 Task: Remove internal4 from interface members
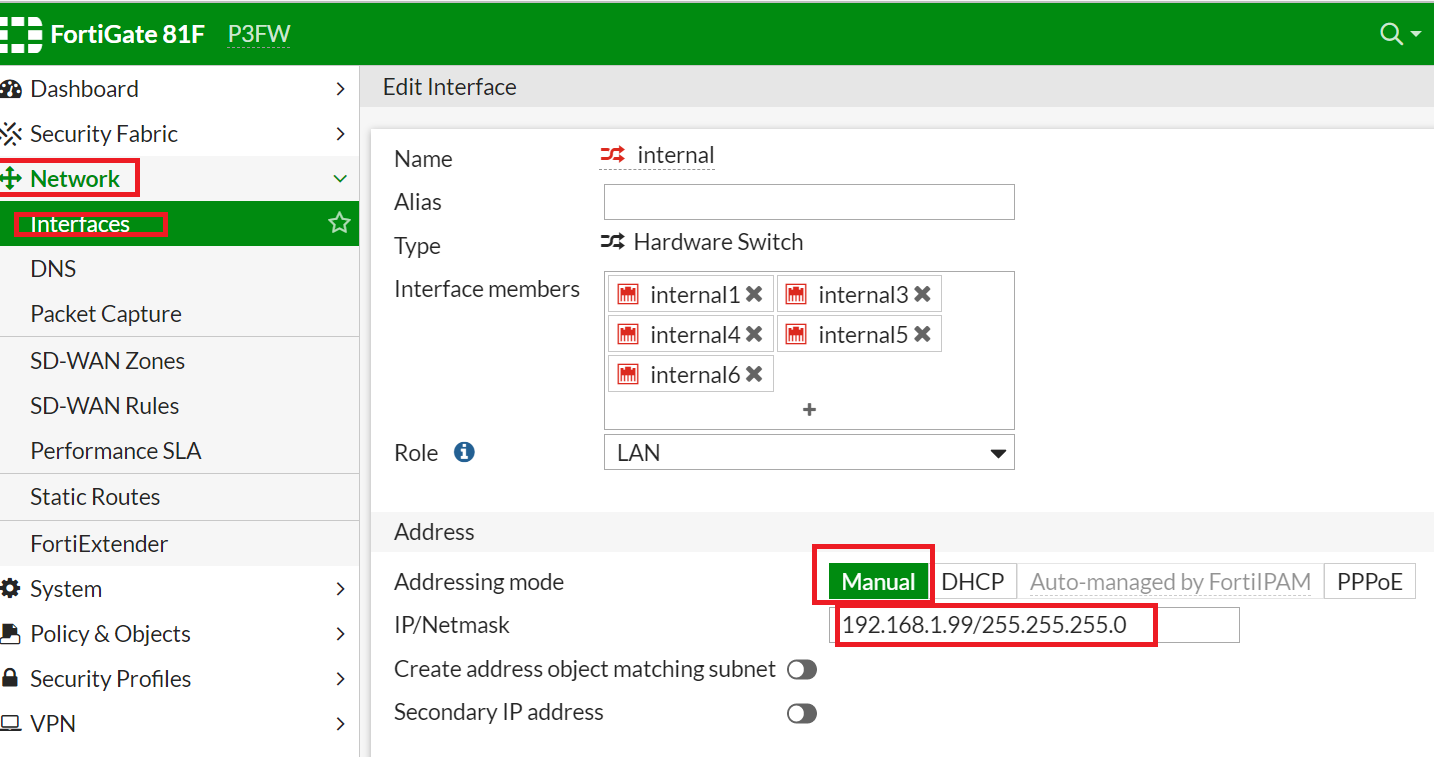(754, 334)
